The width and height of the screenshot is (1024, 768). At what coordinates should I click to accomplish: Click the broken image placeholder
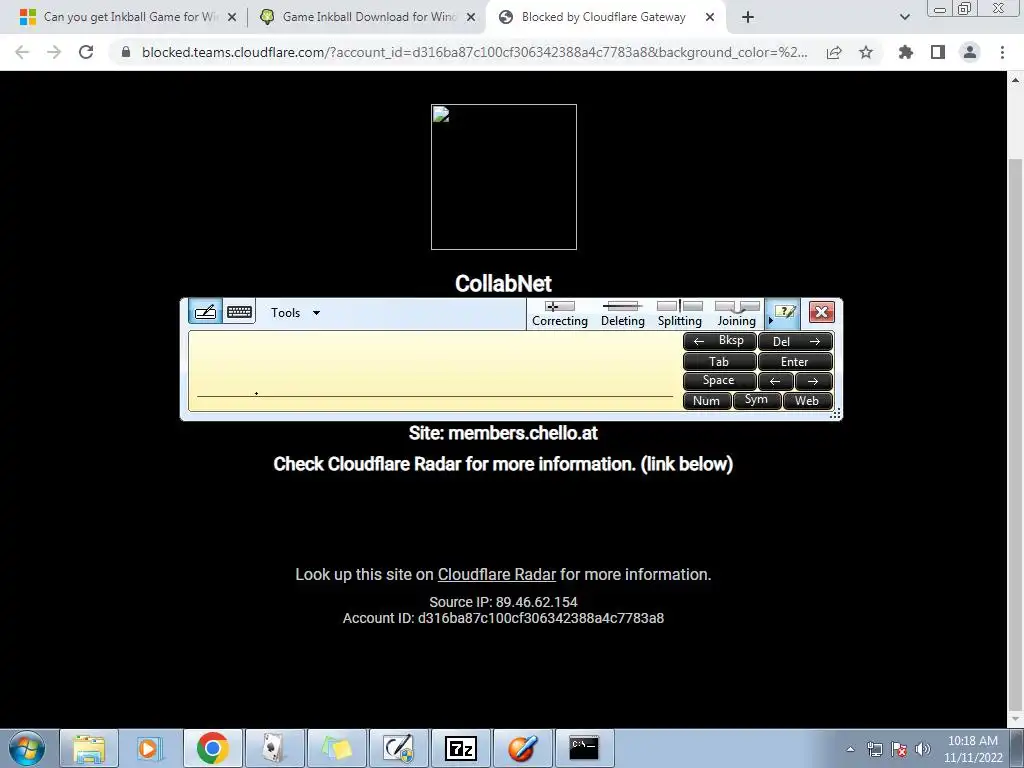[504, 177]
